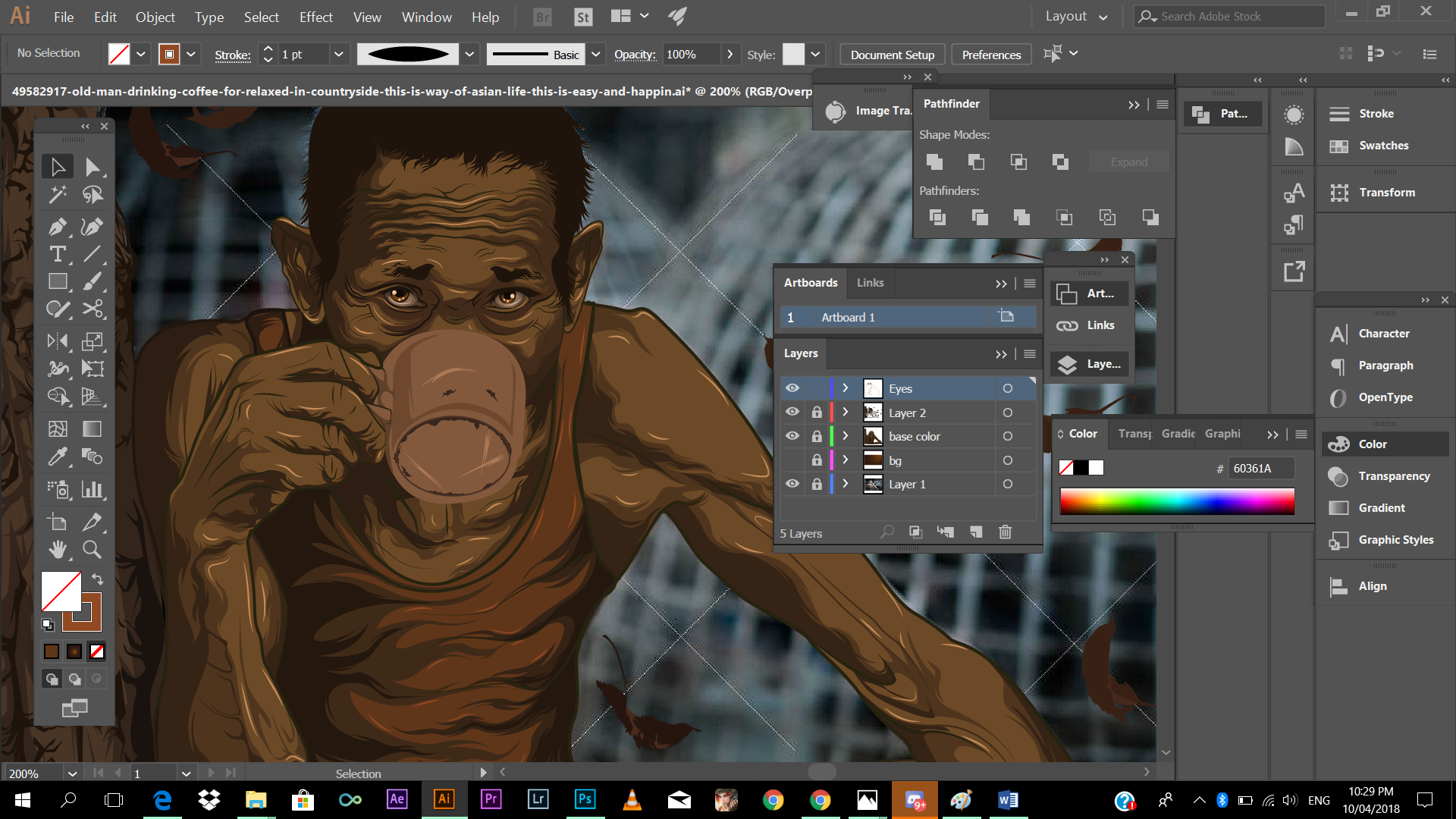
Task: Open the Transform panel
Action: 1386,193
